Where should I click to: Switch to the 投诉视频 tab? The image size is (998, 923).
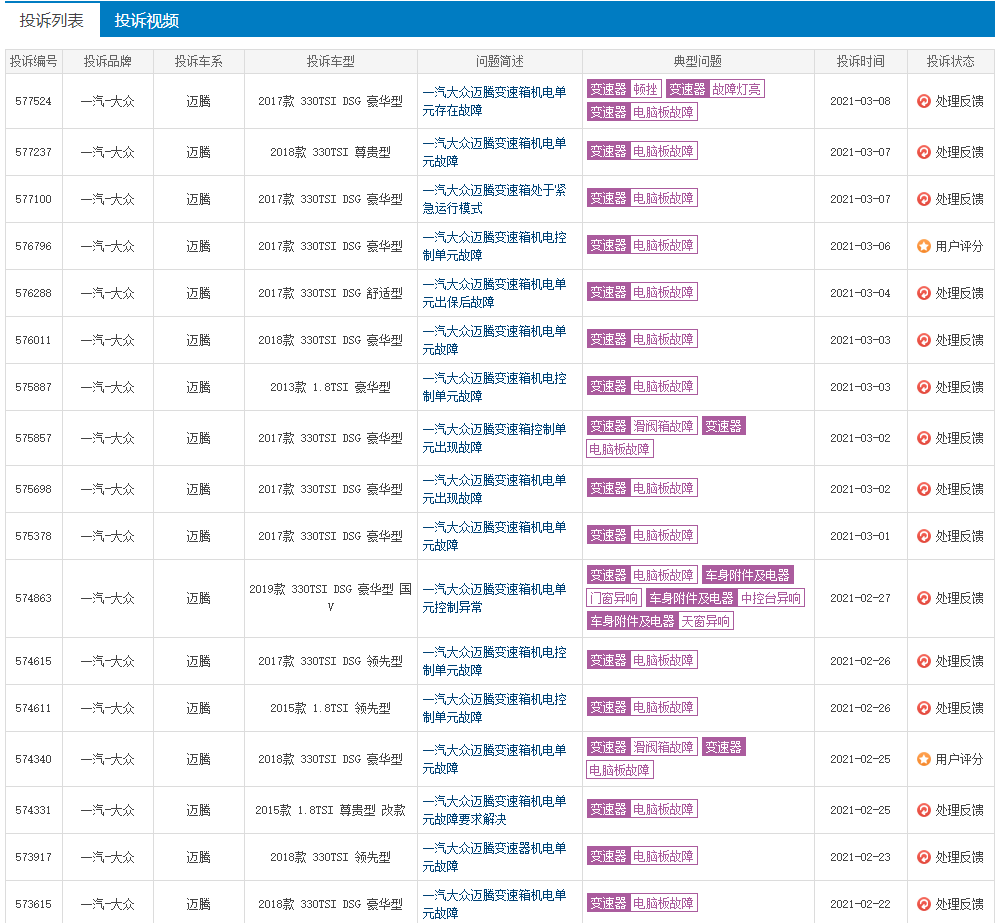tap(146, 20)
